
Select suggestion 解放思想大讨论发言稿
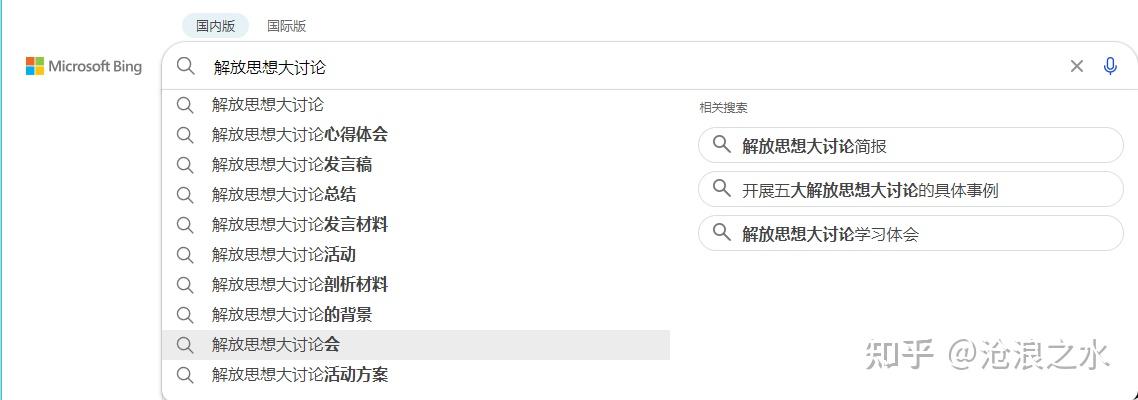pos(292,164)
